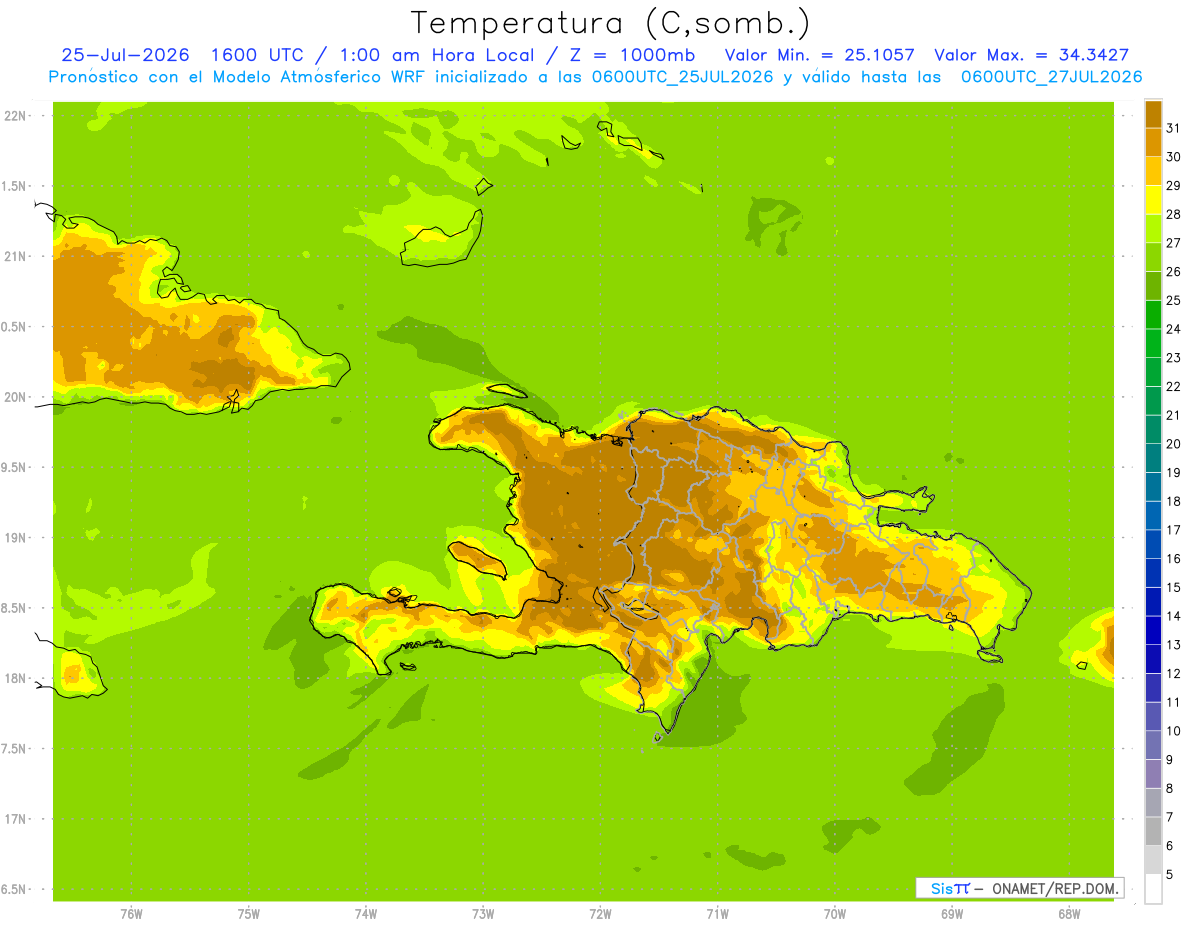Click the '73W' longitude axis label

(x=483, y=914)
